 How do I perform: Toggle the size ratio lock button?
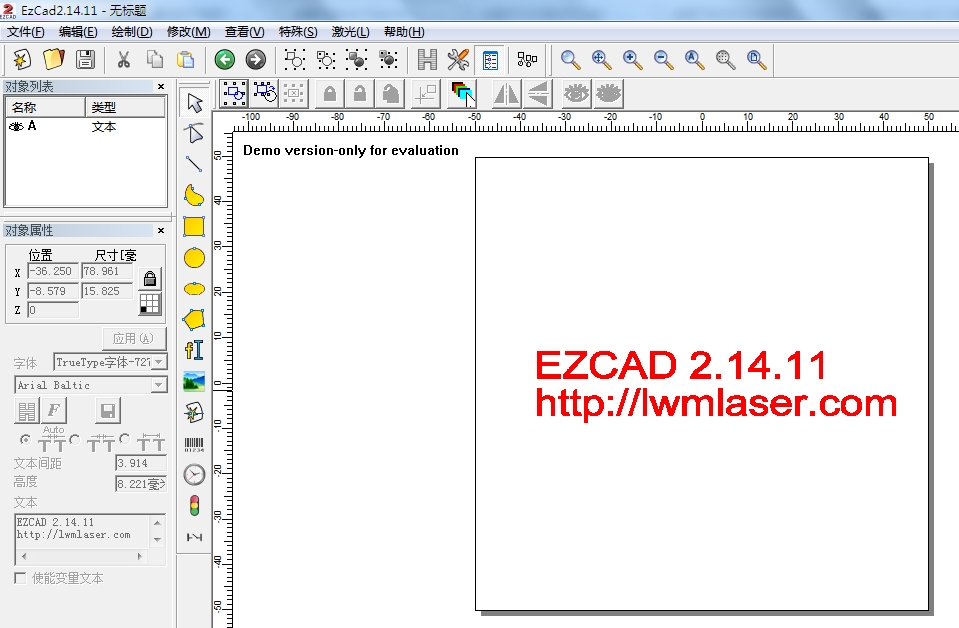[150, 279]
